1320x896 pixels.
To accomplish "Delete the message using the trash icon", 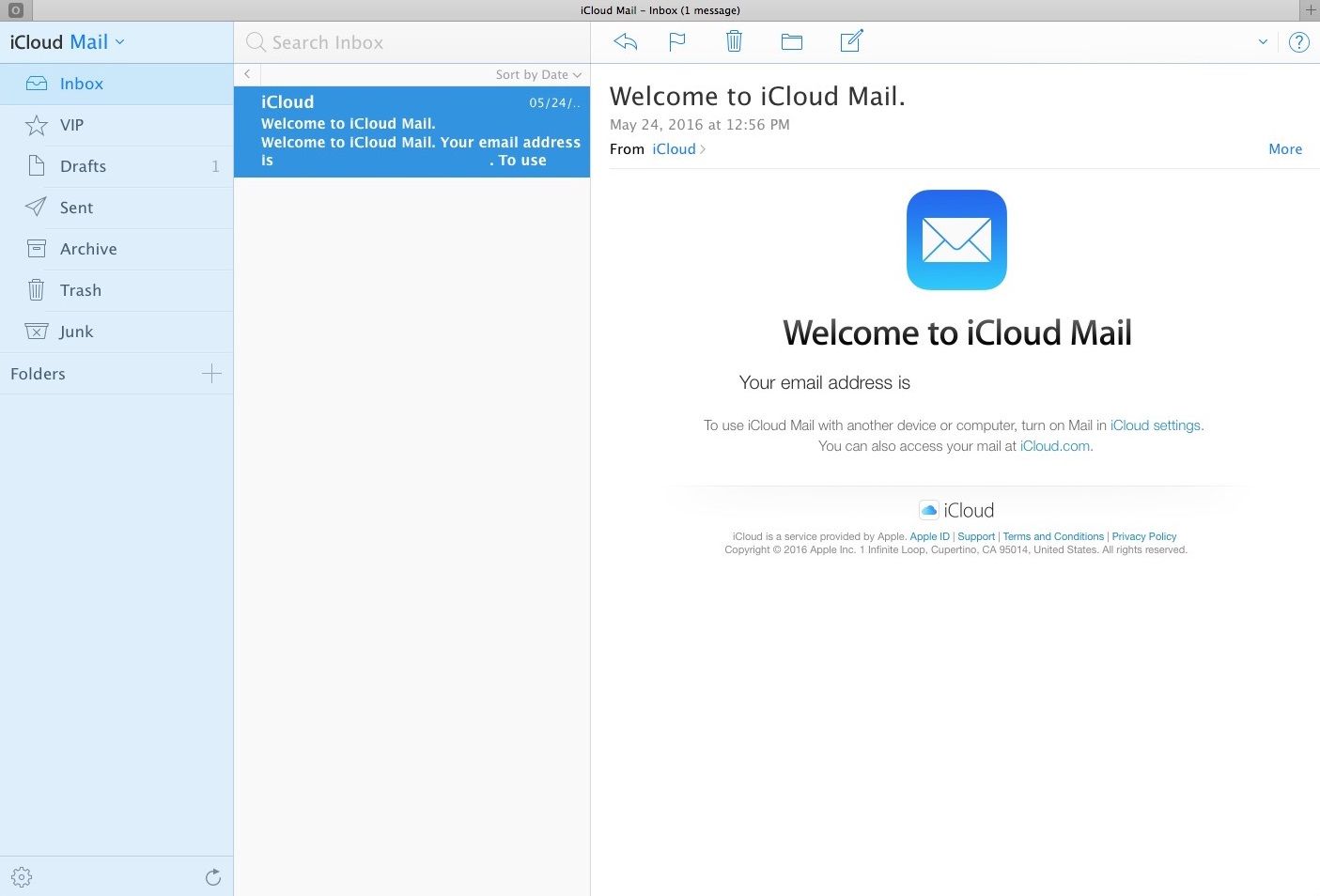I will (734, 41).
